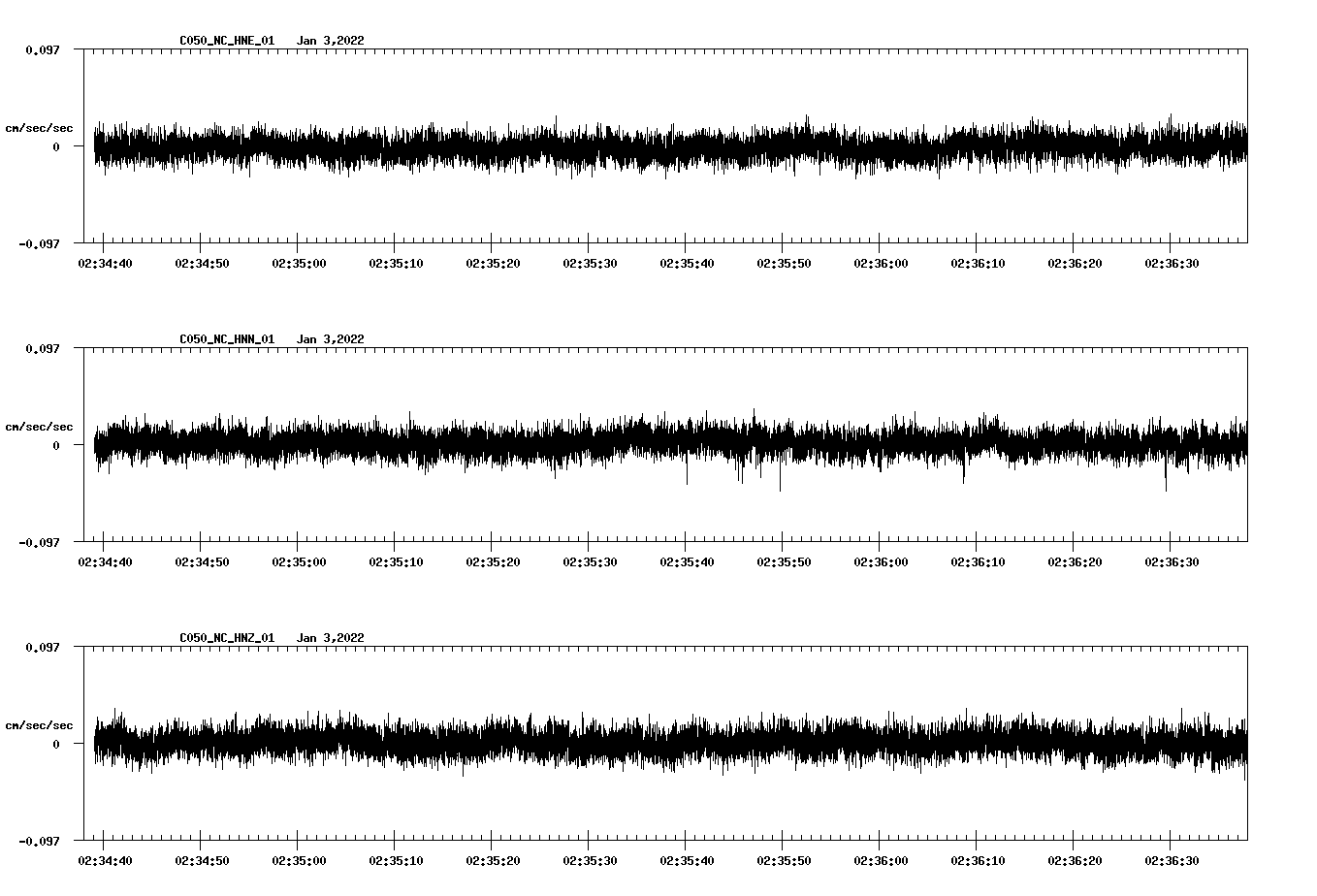
Task: Select the Jan 3,2022 date above HNE plot
Action: click(331, 41)
